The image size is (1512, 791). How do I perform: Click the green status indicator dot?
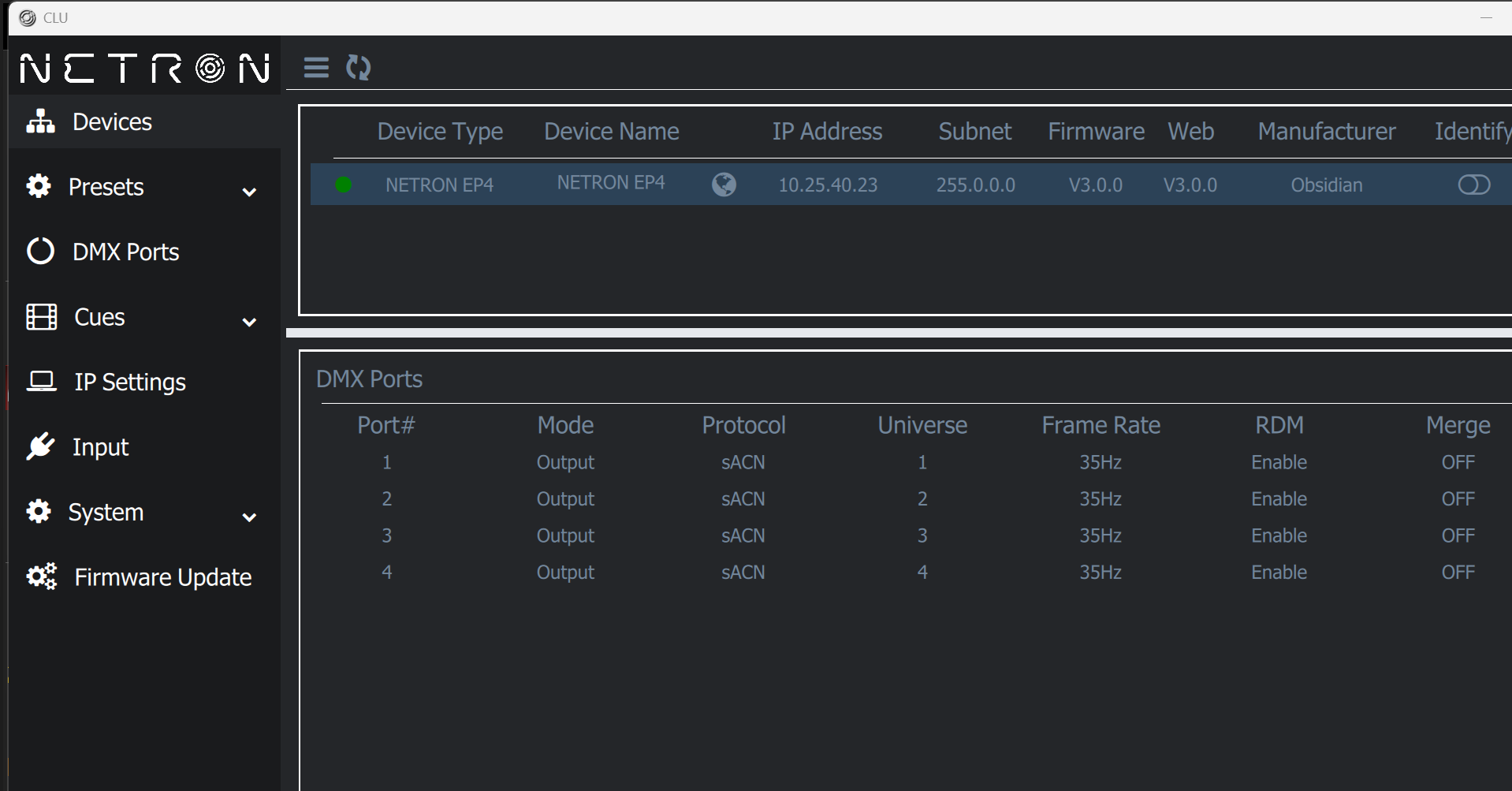[344, 185]
